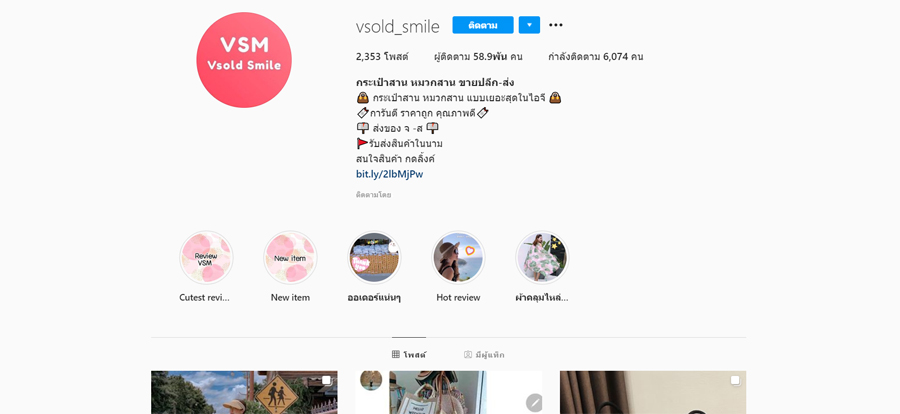The image size is (900, 414).
Task: Switch to the มีผู้แท็ก tagged tab
Action: point(484,355)
